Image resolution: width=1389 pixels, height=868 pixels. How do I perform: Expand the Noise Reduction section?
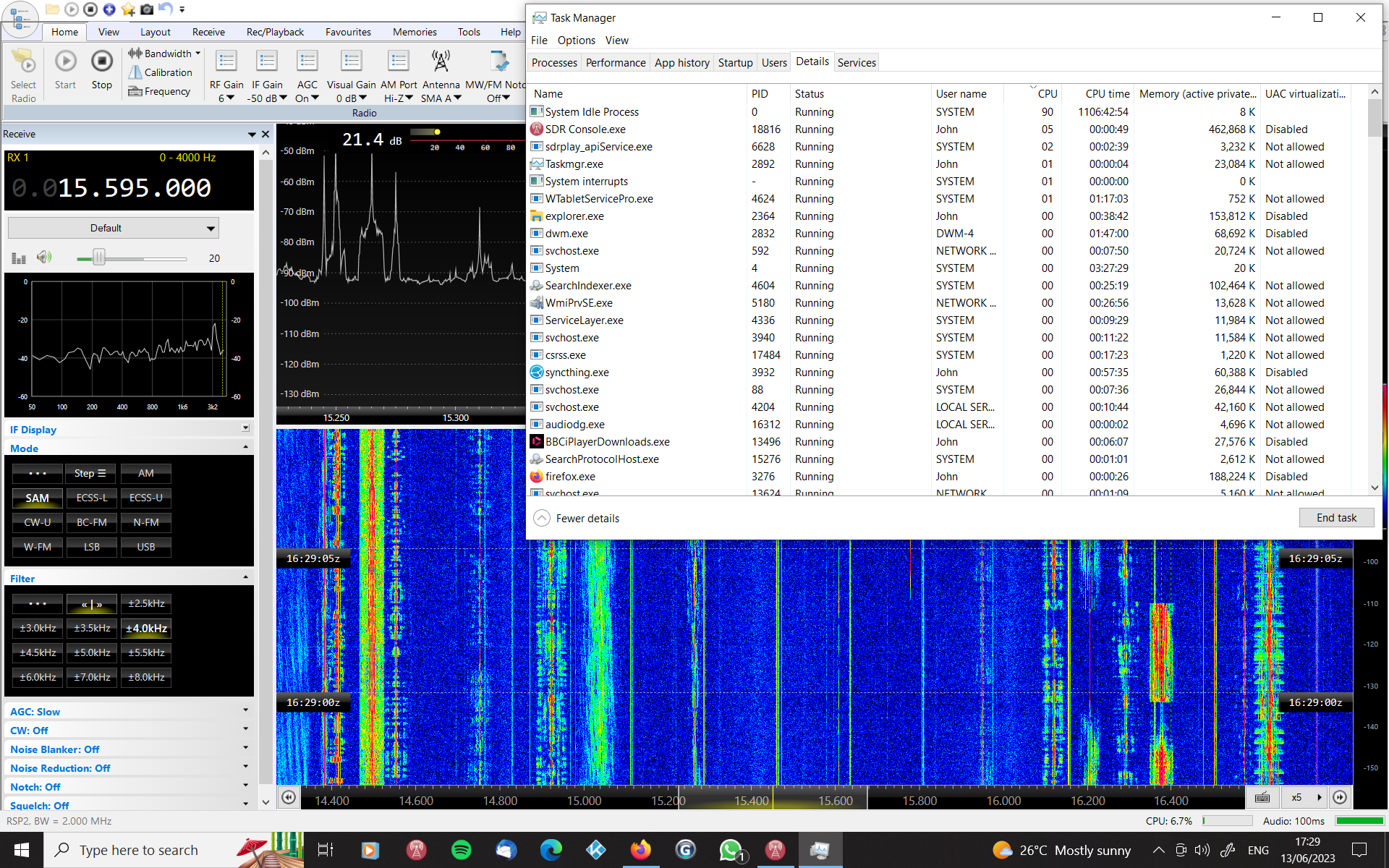[245, 767]
